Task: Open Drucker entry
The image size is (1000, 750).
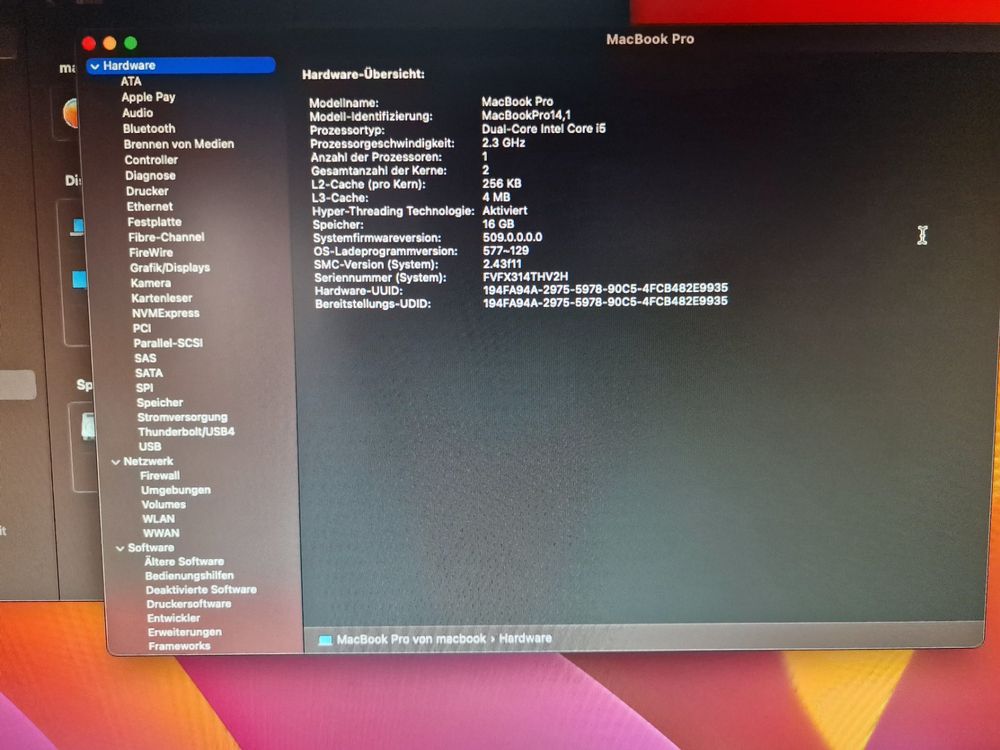Action: pos(147,191)
